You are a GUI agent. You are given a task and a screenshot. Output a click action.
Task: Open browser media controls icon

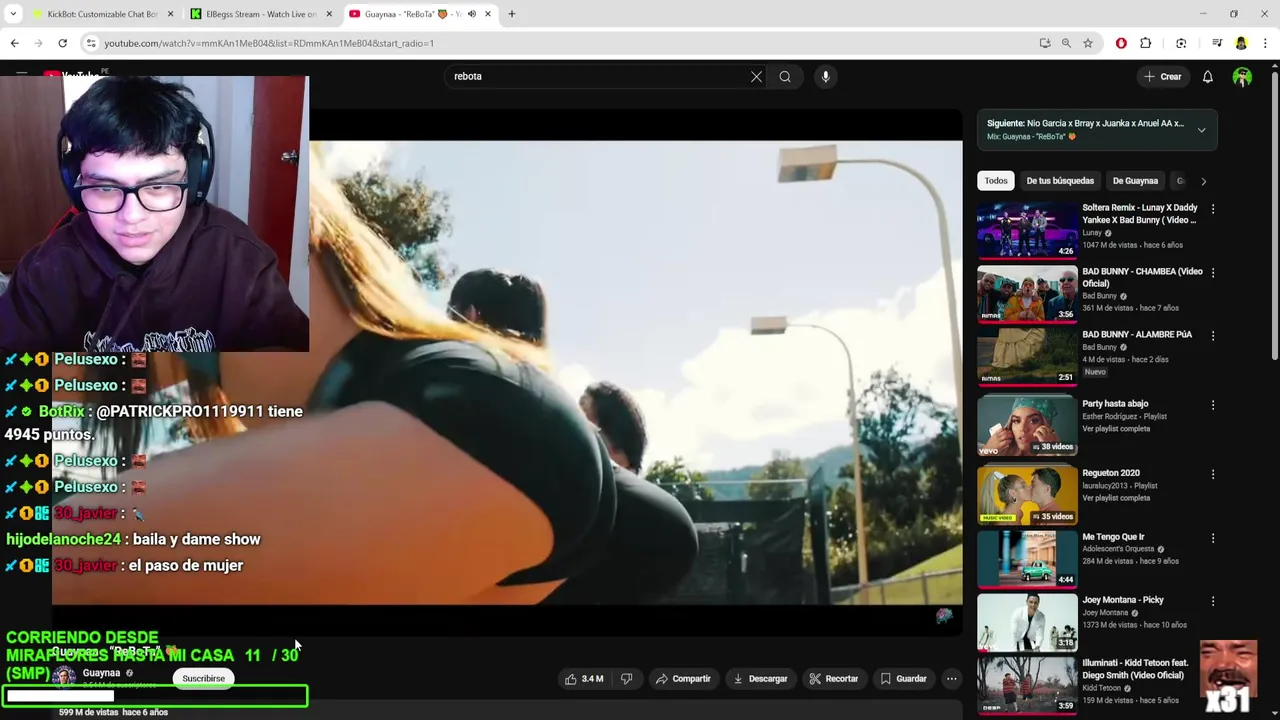coord(1217,43)
